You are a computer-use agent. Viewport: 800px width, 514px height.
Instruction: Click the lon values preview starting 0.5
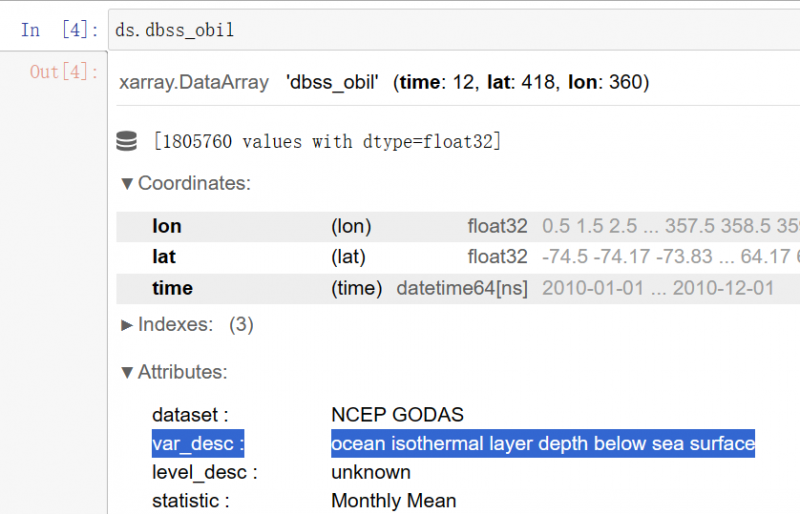pos(668,227)
